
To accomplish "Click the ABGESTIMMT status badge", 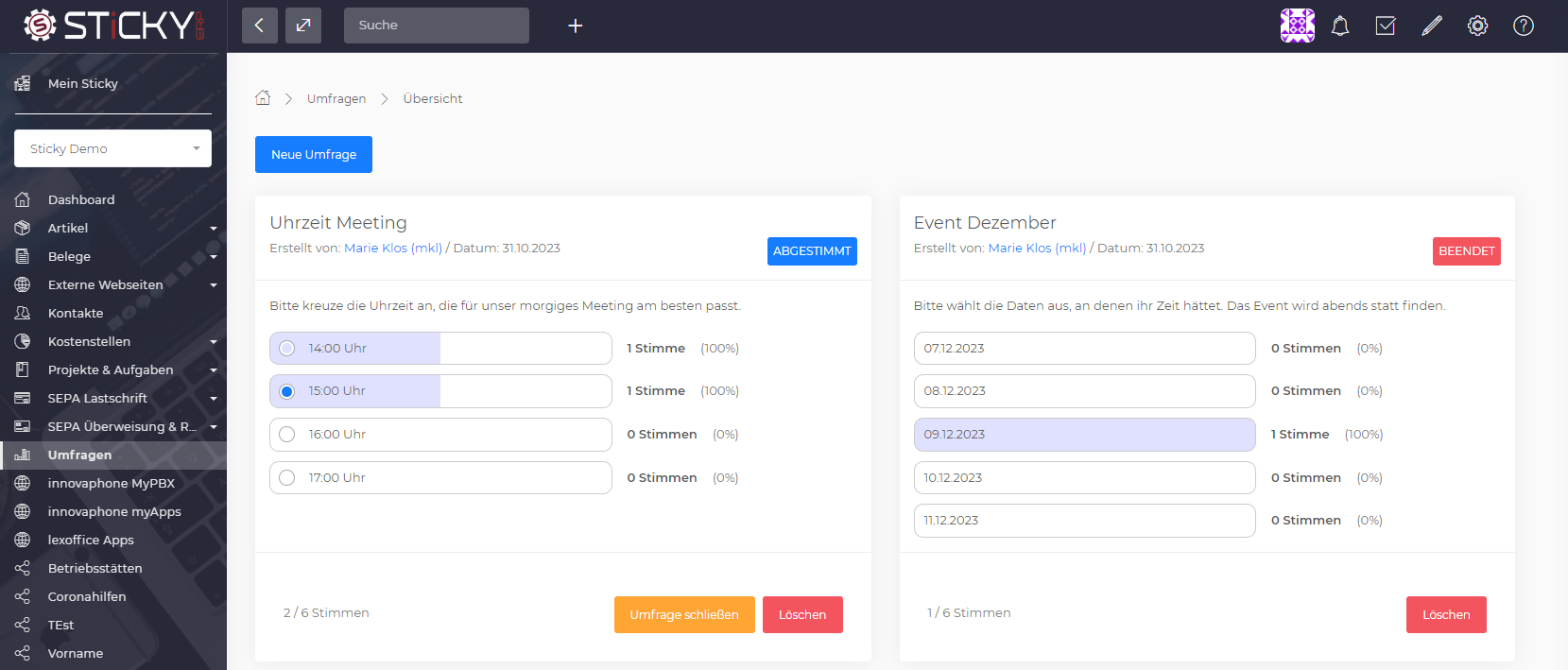I will (x=812, y=251).
